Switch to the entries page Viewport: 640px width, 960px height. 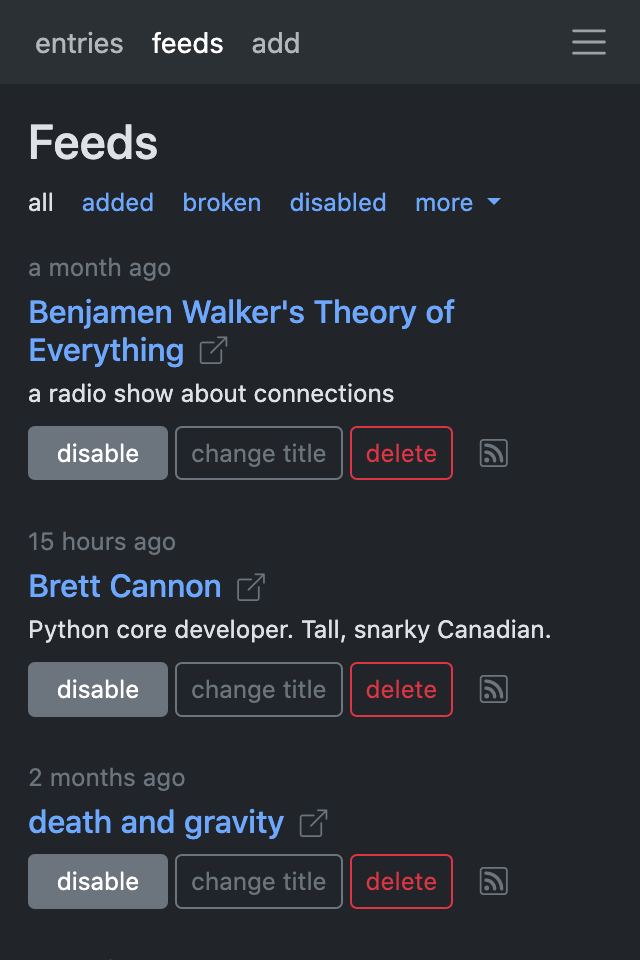(x=79, y=43)
